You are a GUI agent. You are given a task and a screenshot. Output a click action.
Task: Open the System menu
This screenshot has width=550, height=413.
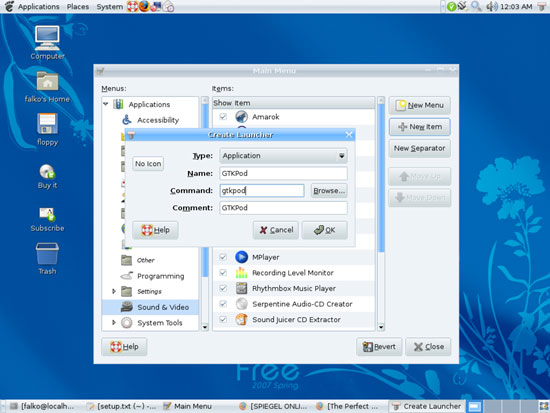pyautogui.click(x=109, y=6)
